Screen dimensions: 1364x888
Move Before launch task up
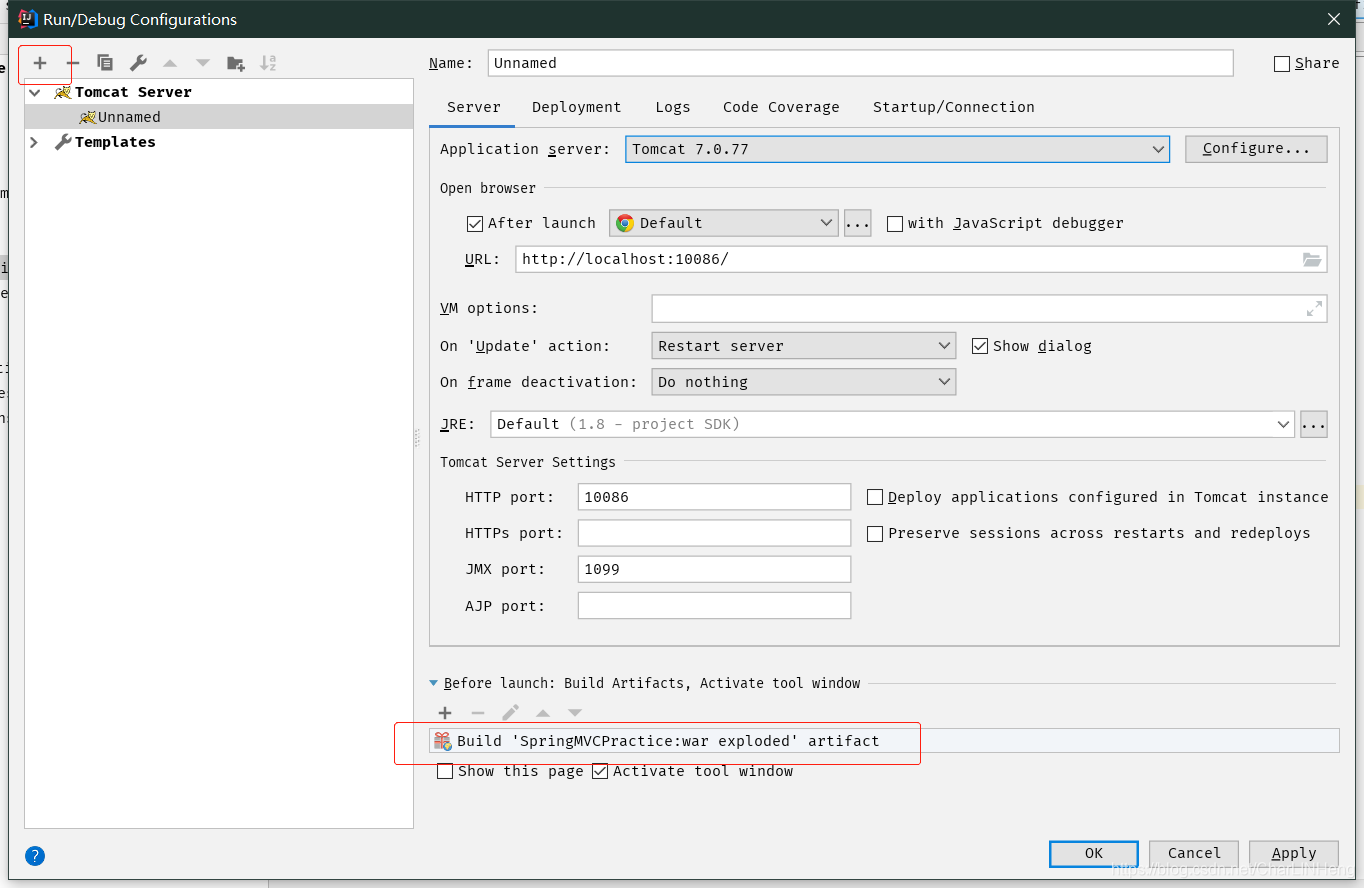pos(543,713)
